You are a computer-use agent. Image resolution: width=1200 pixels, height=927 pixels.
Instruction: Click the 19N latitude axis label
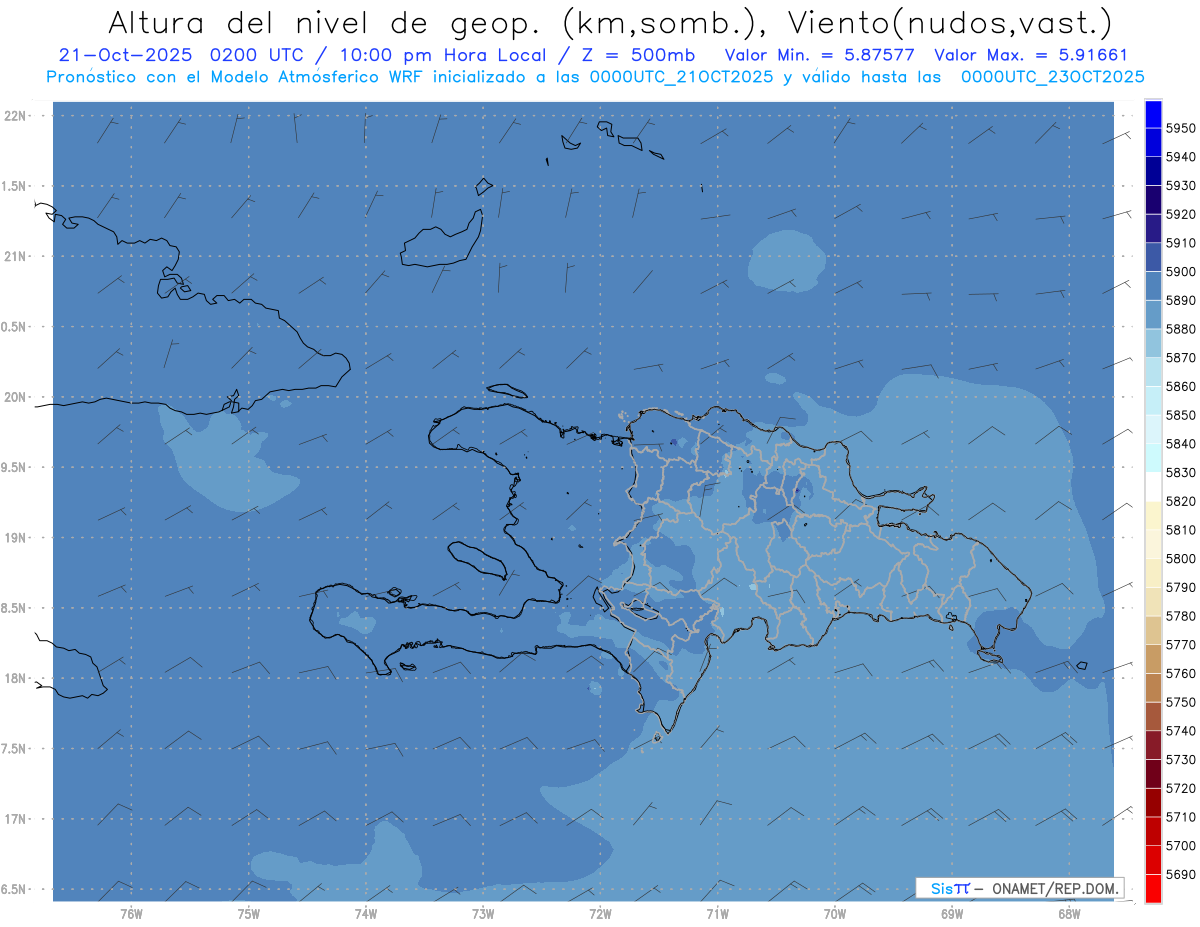coord(14,538)
